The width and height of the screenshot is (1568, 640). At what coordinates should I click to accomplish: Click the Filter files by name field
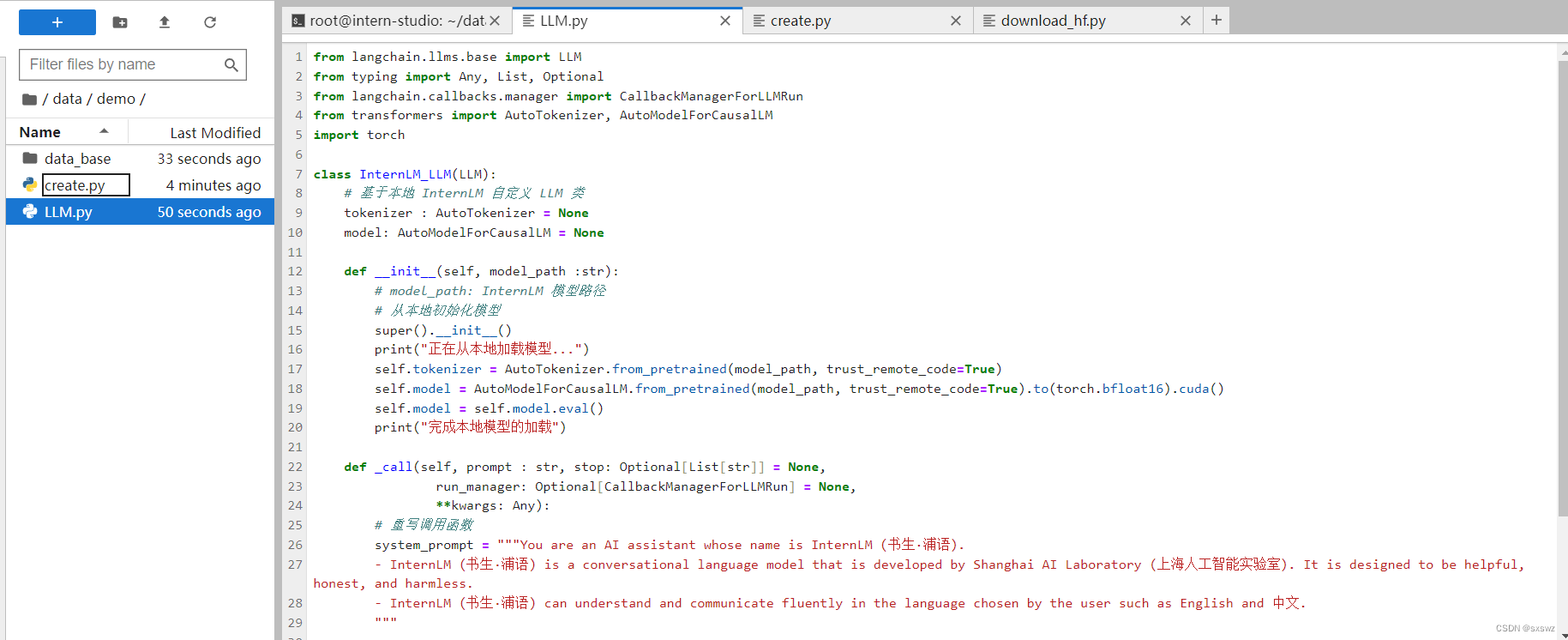pos(132,64)
